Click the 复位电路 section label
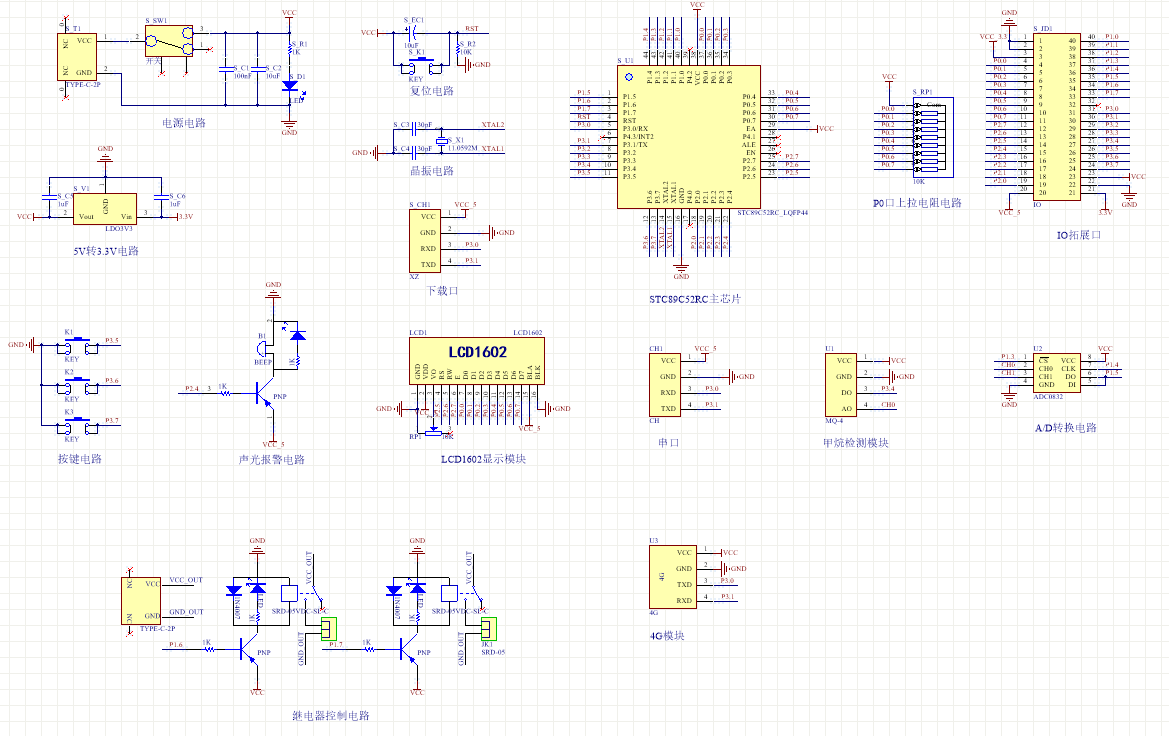The height and width of the screenshot is (736, 1169). tap(432, 91)
